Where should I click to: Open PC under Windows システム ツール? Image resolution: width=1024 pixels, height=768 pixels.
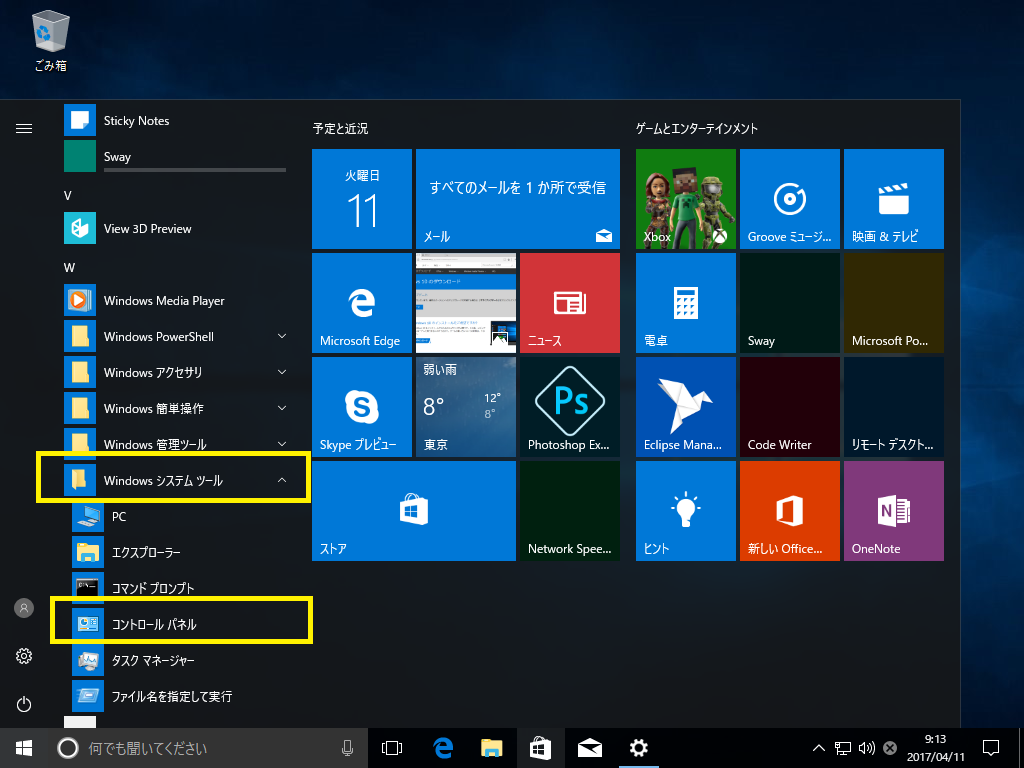coord(180,517)
